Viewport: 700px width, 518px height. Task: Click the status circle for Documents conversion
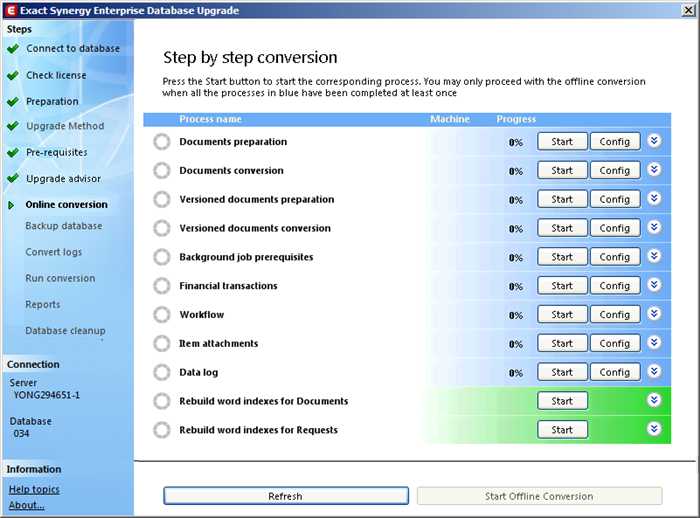coord(162,171)
